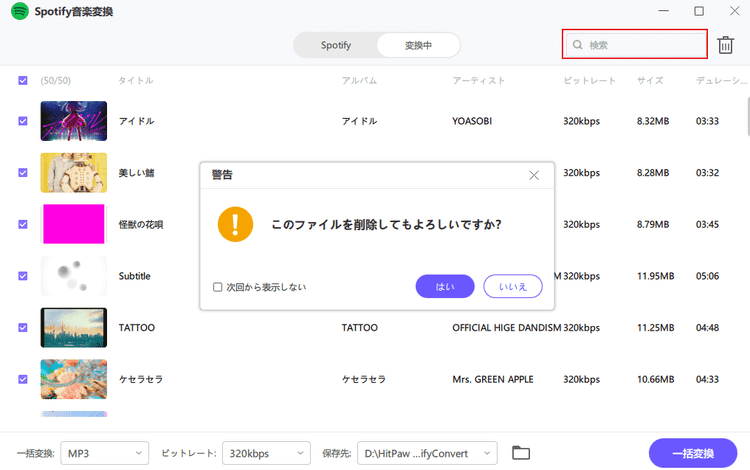The height and width of the screenshot is (470, 750).
Task: Click the TATTOO album cover thumbnail
Action: click(x=74, y=328)
